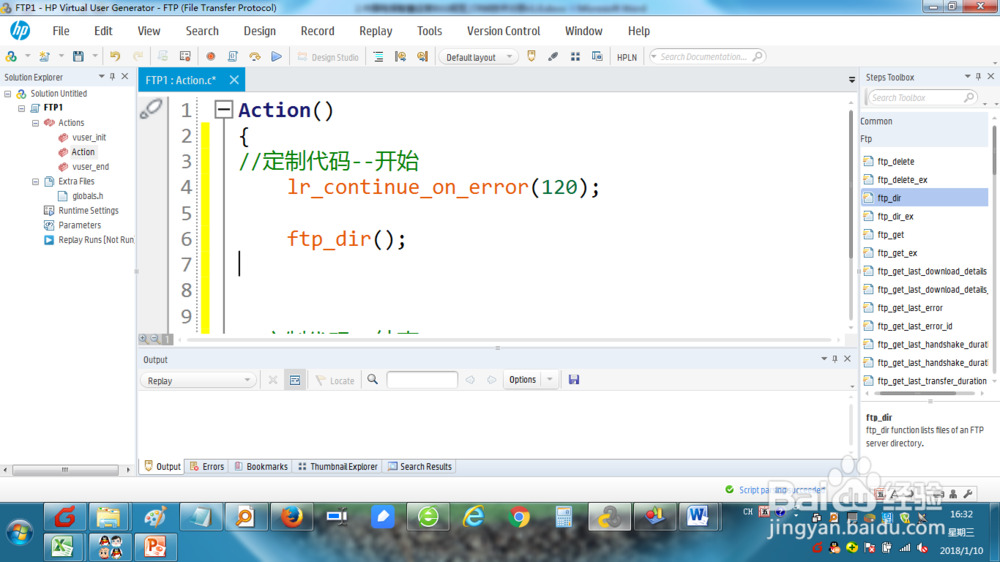1000x562 pixels.
Task: Select ftp_get step in toolbox
Action: point(890,235)
